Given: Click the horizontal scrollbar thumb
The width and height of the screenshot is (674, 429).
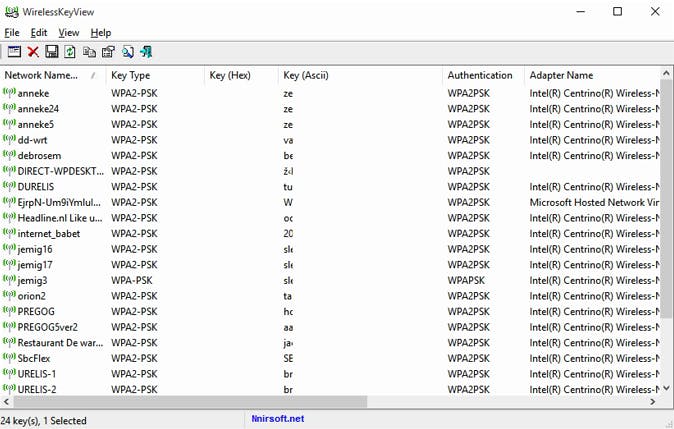Looking at the screenshot, I should [x=190, y=401].
